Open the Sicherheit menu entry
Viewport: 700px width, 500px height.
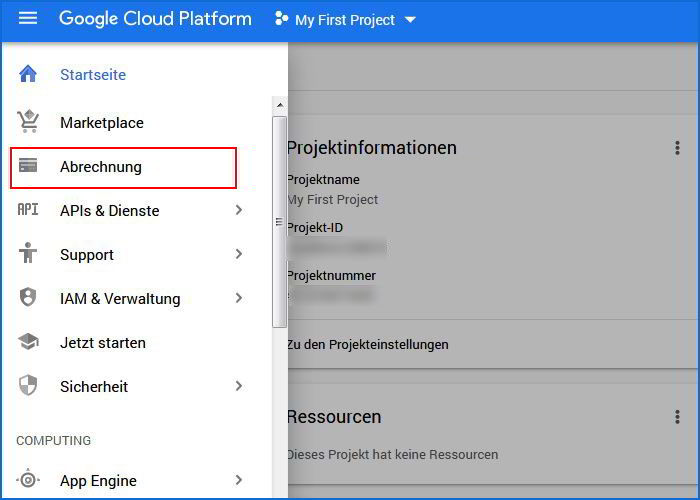tap(94, 387)
